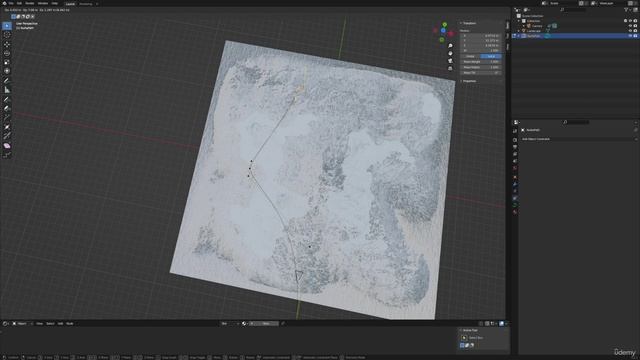Toggle visibility eye for Landscape row

coord(630,31)
